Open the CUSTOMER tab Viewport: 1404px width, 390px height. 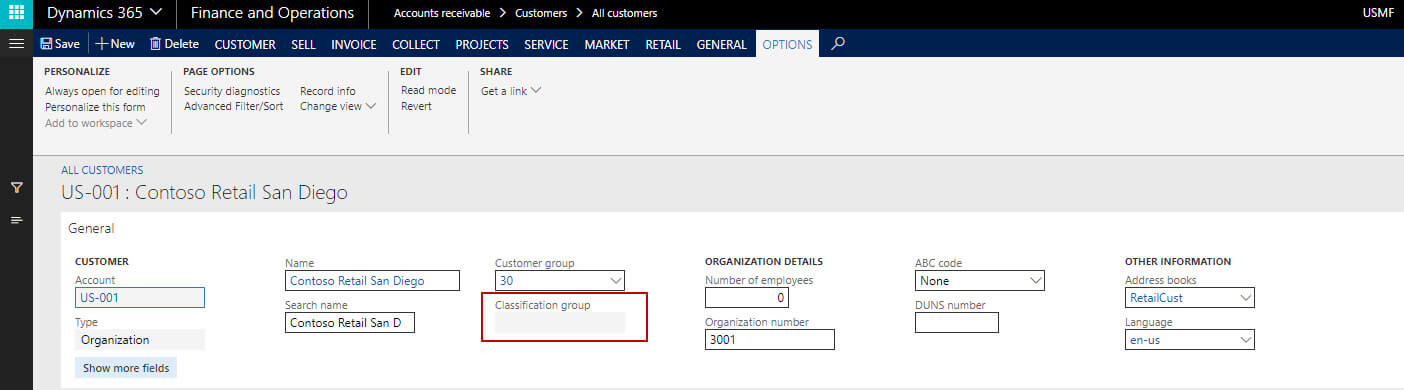pos(245,44)
